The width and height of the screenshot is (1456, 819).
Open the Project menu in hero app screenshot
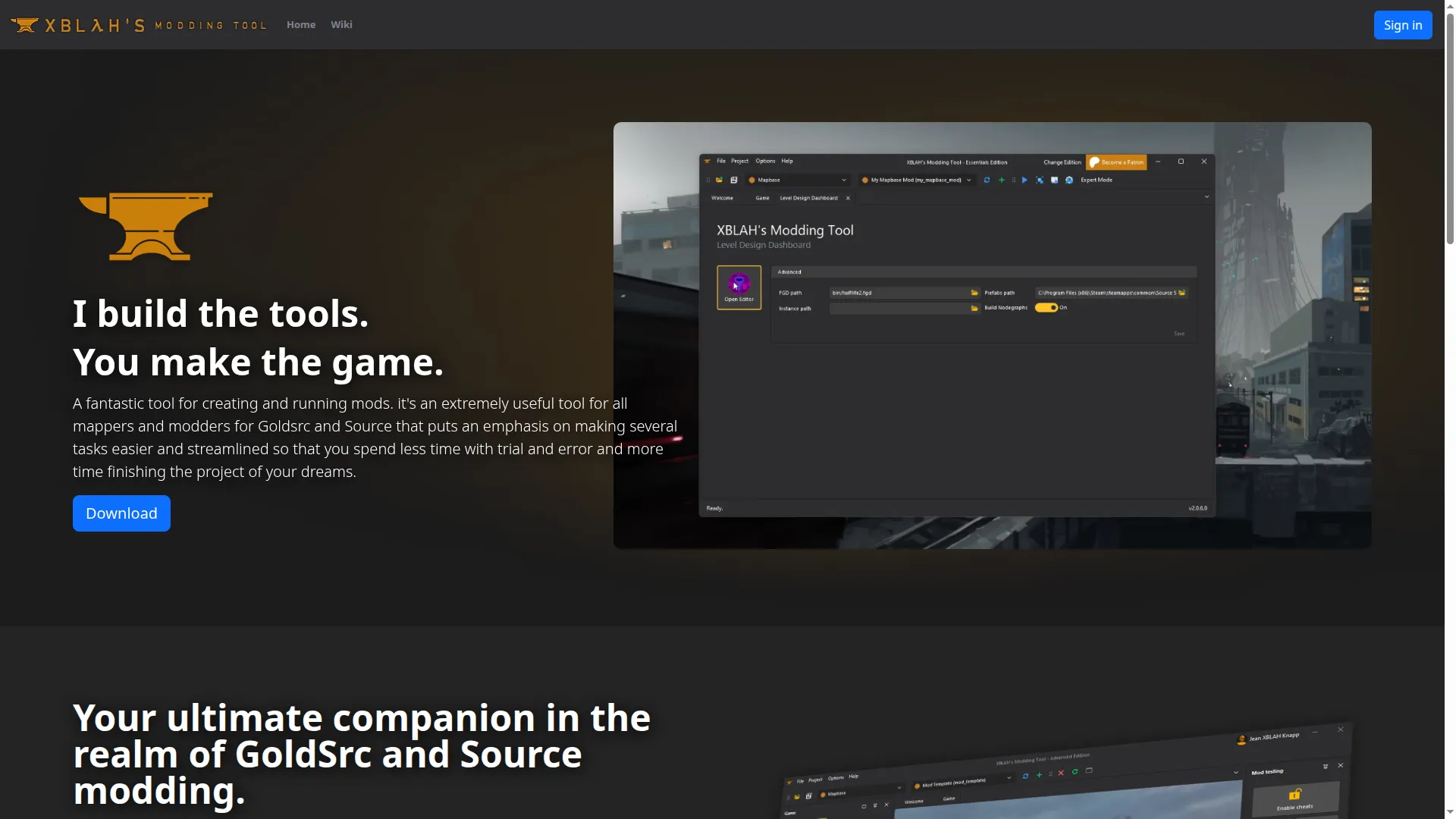pyautogui.click(x=739, y=161)
